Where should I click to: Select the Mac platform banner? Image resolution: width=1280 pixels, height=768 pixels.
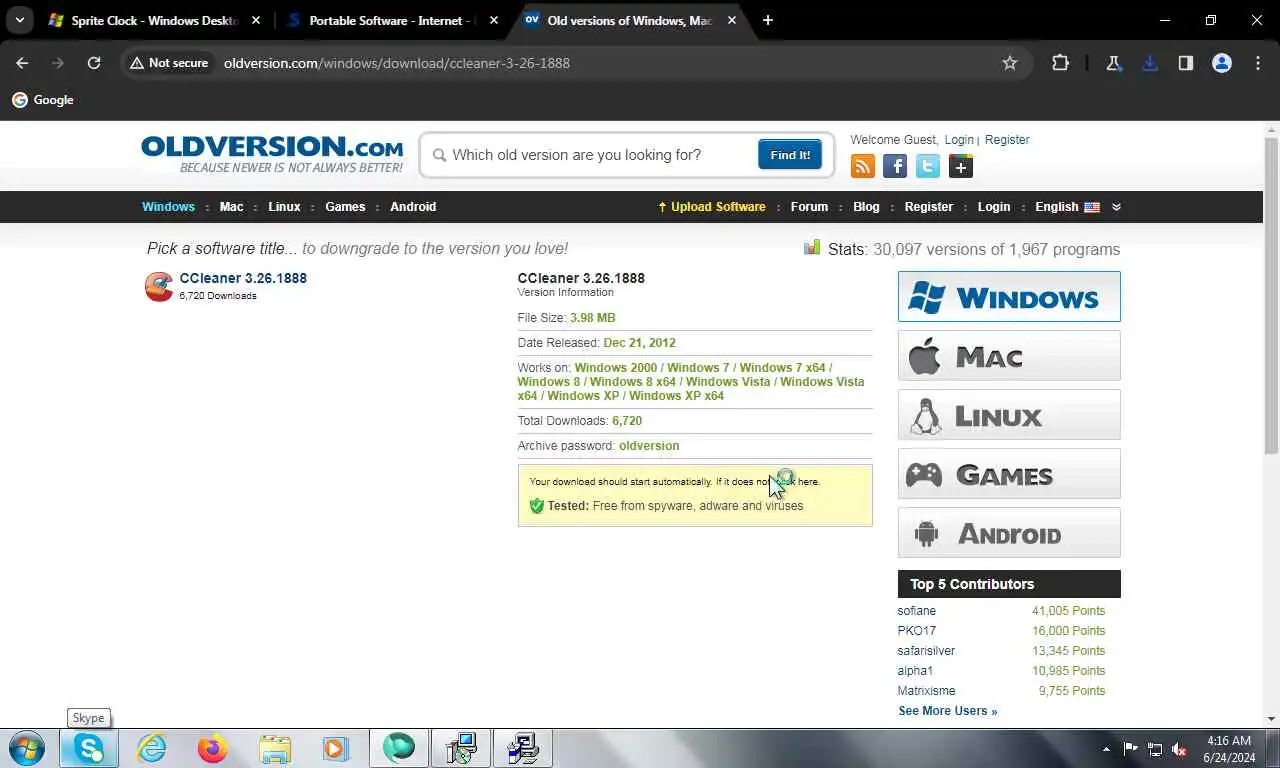pos(1009,356)
